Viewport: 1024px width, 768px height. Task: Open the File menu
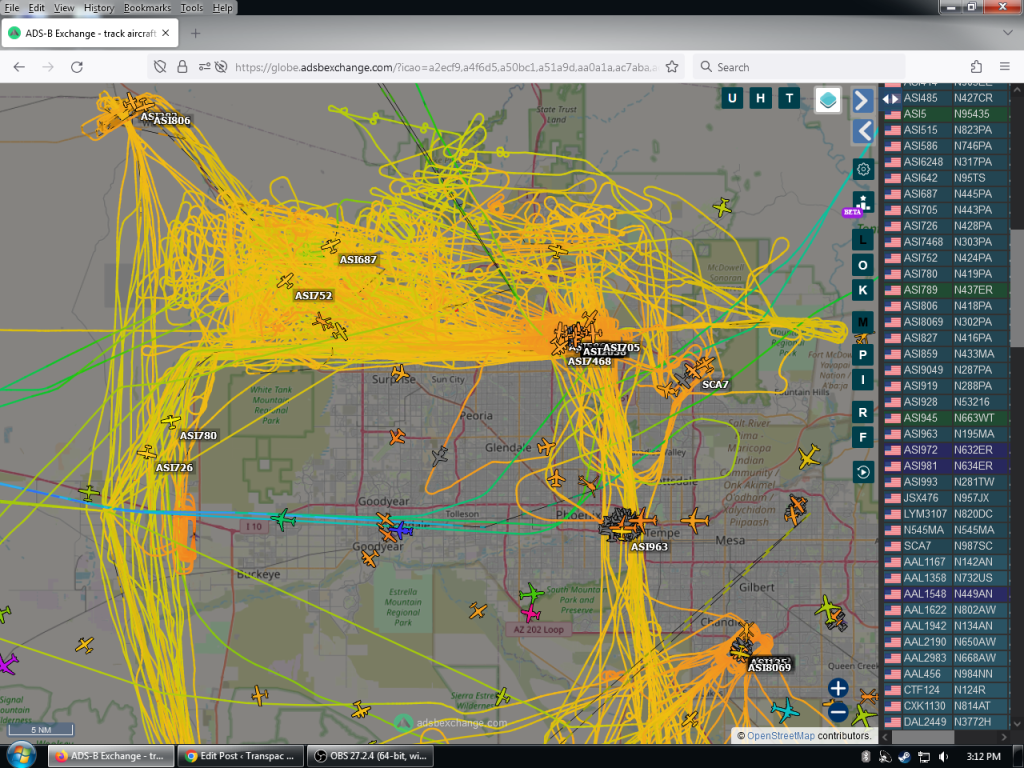click(12, 8)
